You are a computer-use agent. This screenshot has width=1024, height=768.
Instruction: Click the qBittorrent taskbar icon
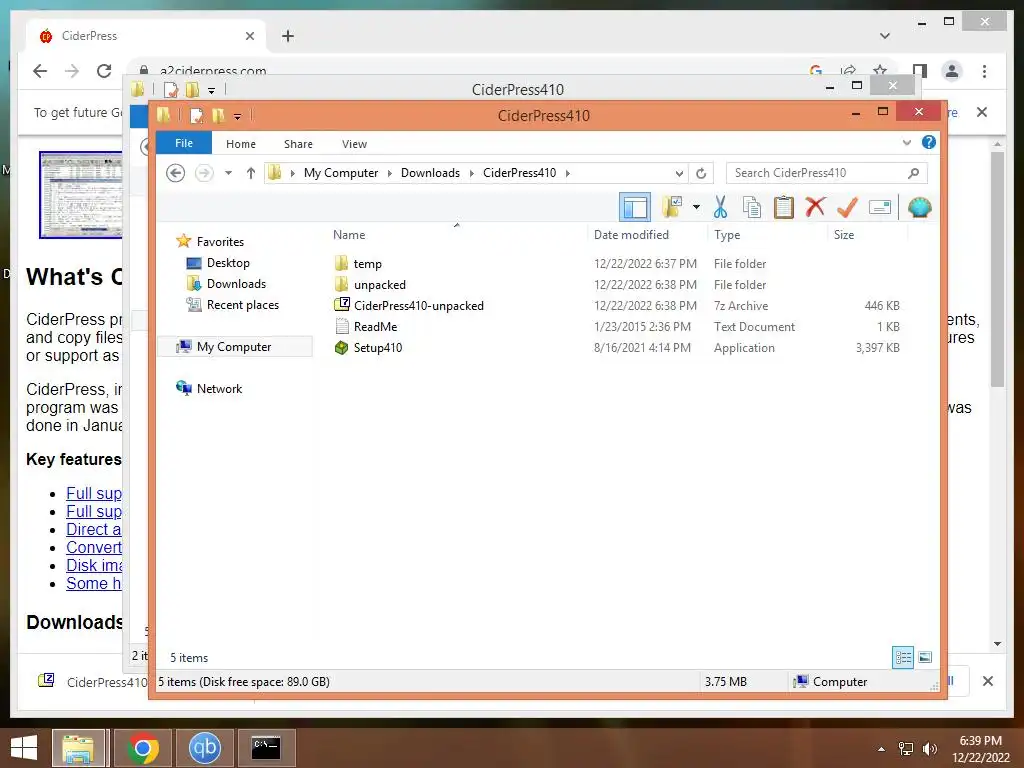[x=204, y=748]
